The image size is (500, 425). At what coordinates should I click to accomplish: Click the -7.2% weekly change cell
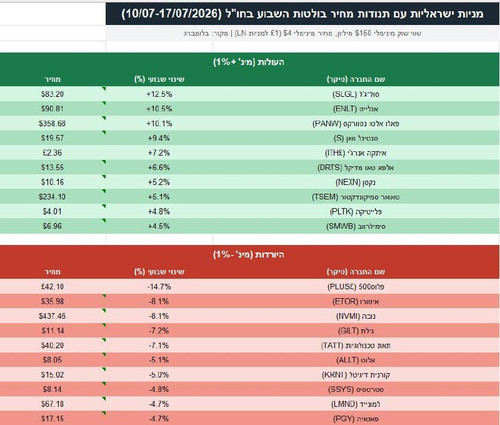tap(159, 331)
